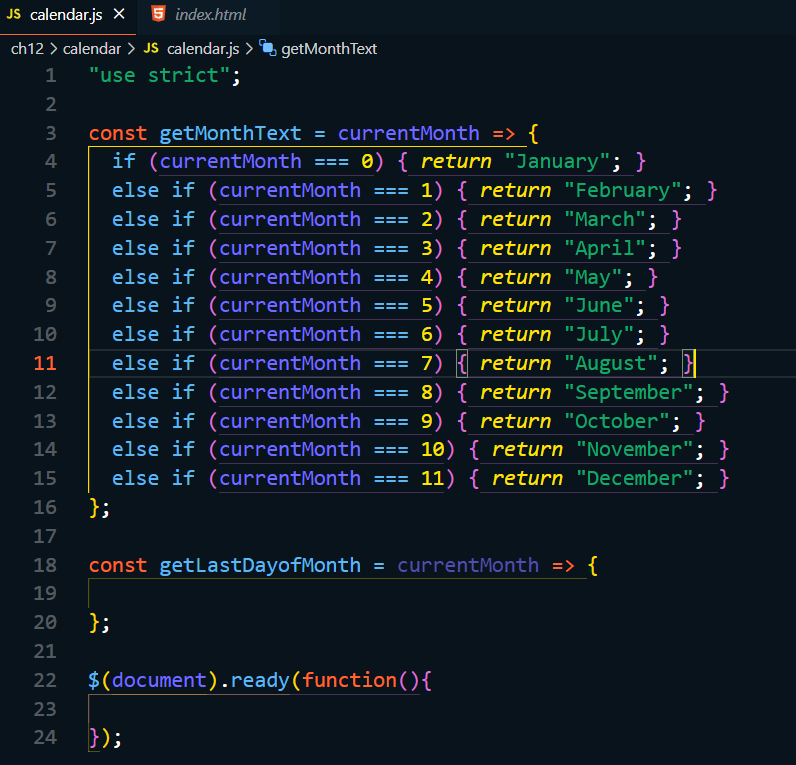
Task: Click the JS icon in the breadcrumb
Action: coord(151,48)
